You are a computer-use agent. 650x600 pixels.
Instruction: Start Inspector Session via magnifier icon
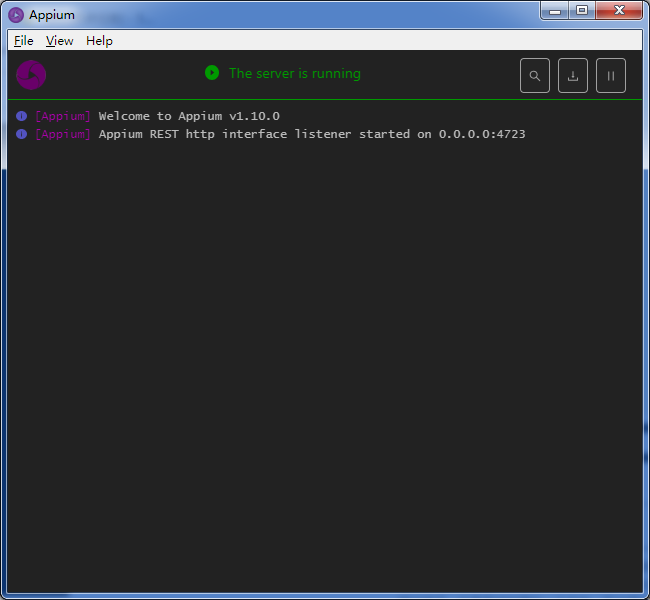coord(535,76)
